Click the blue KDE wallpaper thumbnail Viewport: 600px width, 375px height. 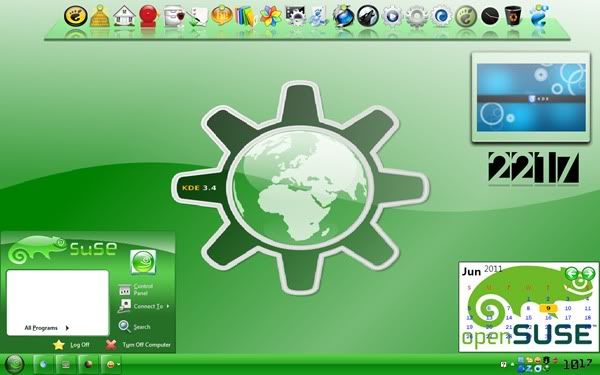pyautogui.click(x=531, y=98)
